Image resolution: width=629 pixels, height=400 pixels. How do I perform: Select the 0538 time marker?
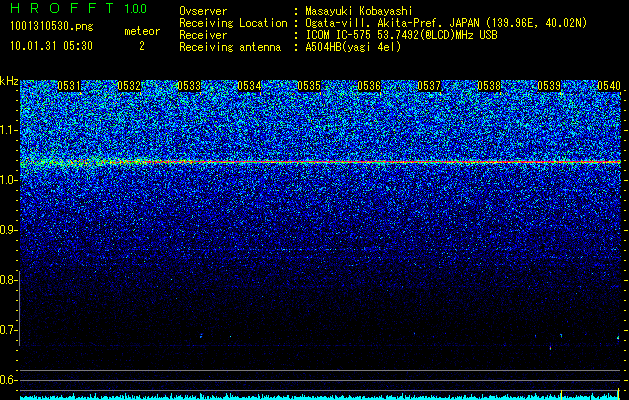click(x=489, y=86)
